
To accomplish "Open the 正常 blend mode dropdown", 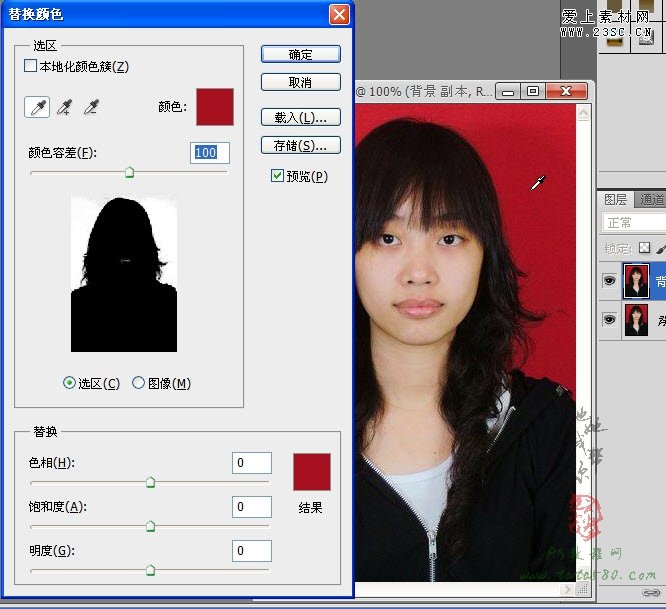I will pyautogui.click(x=634, y=223).
